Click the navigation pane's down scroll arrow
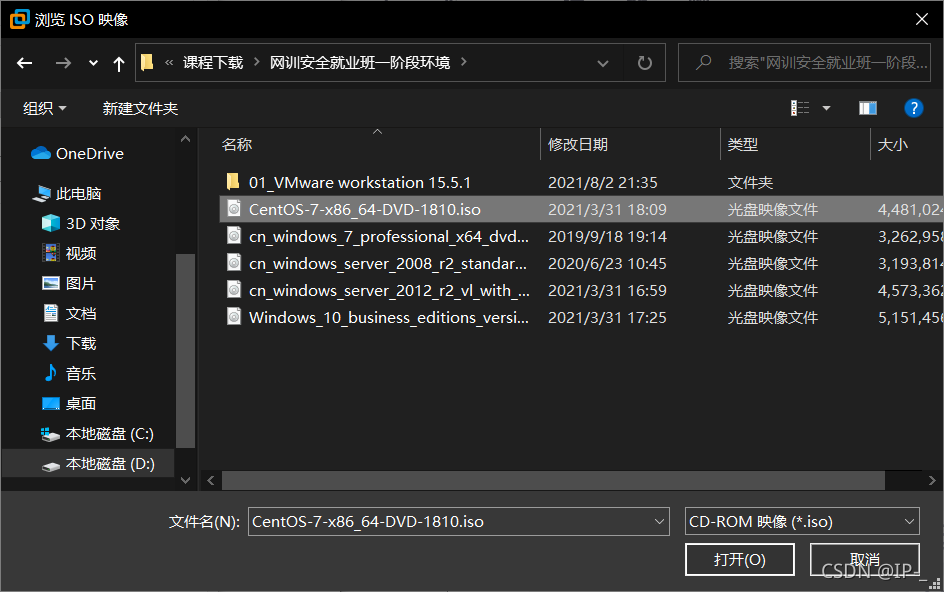 point(185,480)
